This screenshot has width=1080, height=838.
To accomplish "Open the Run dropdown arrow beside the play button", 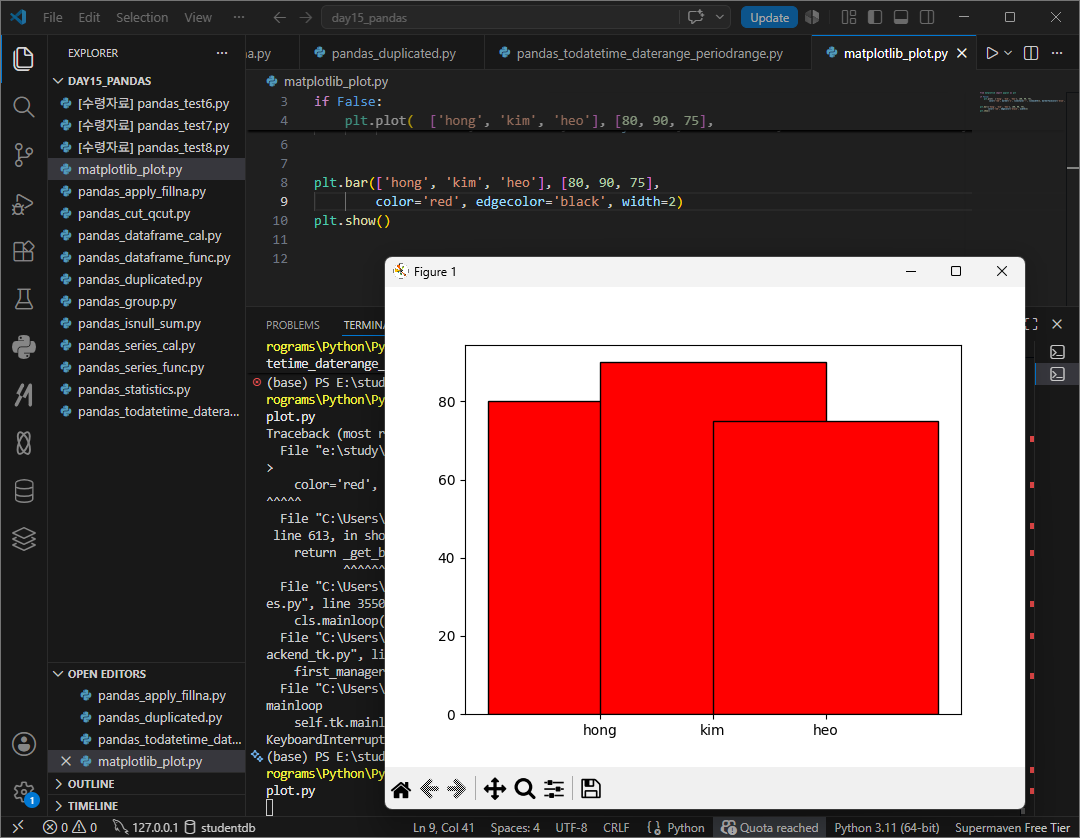I will click(1008, 53).
